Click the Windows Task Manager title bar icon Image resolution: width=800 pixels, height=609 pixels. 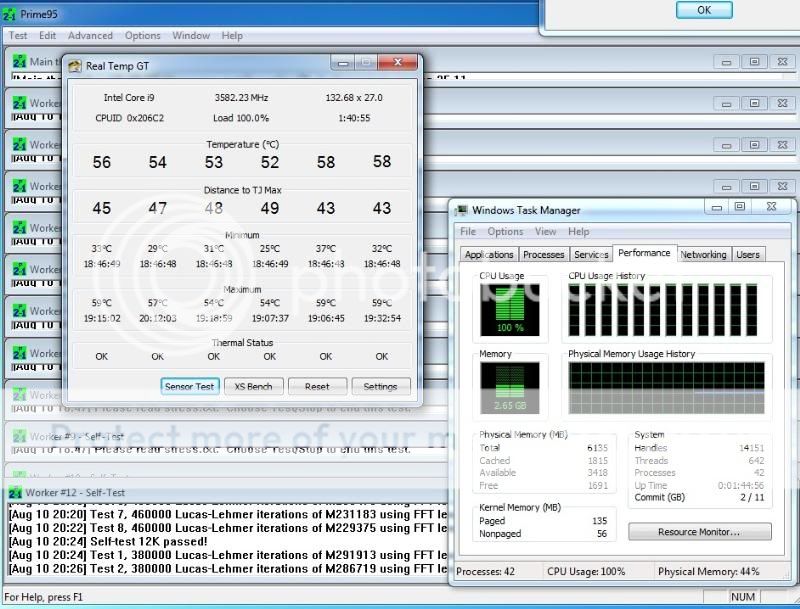461,210
